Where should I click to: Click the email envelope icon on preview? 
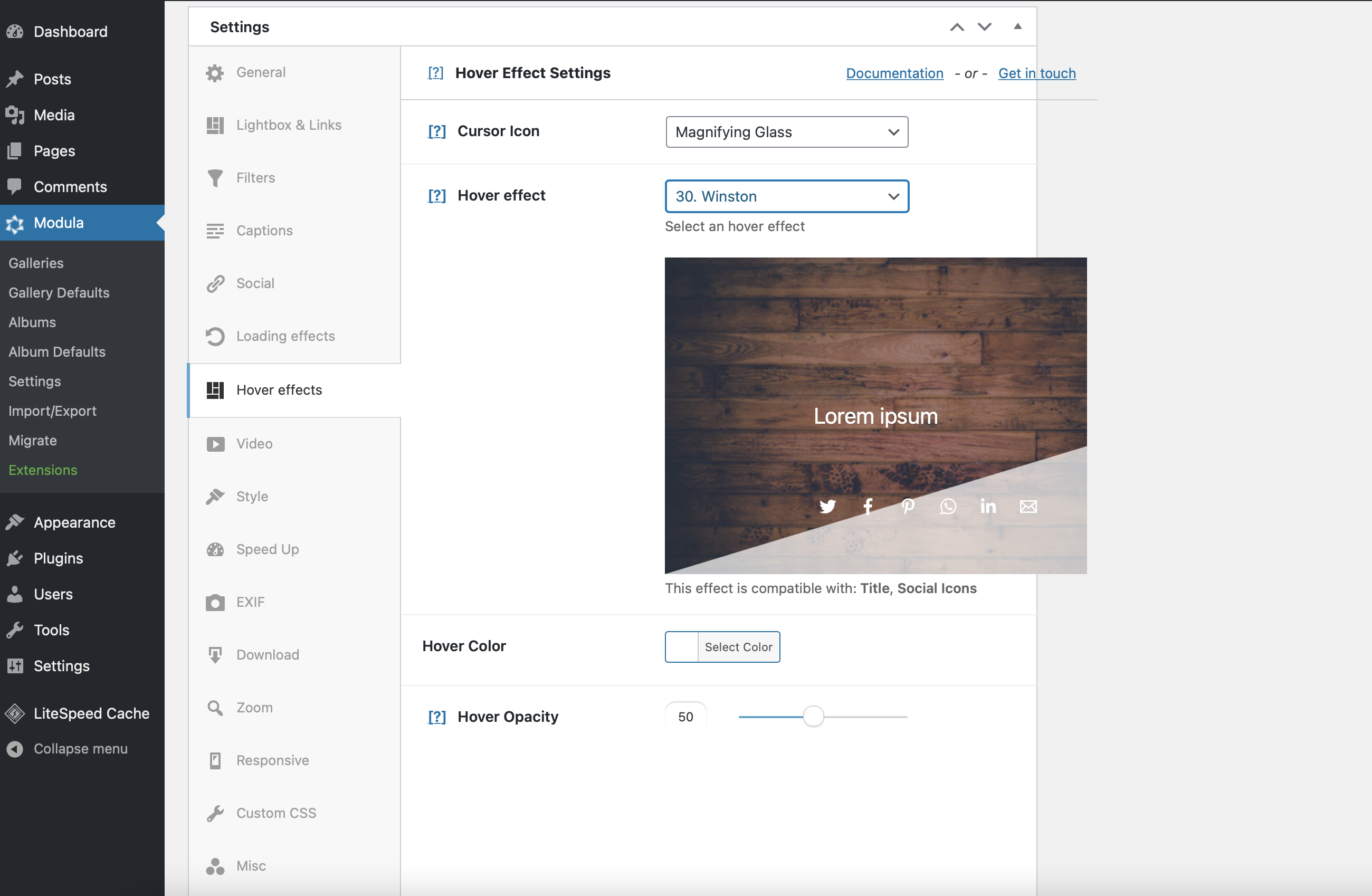click(1028, 507)
